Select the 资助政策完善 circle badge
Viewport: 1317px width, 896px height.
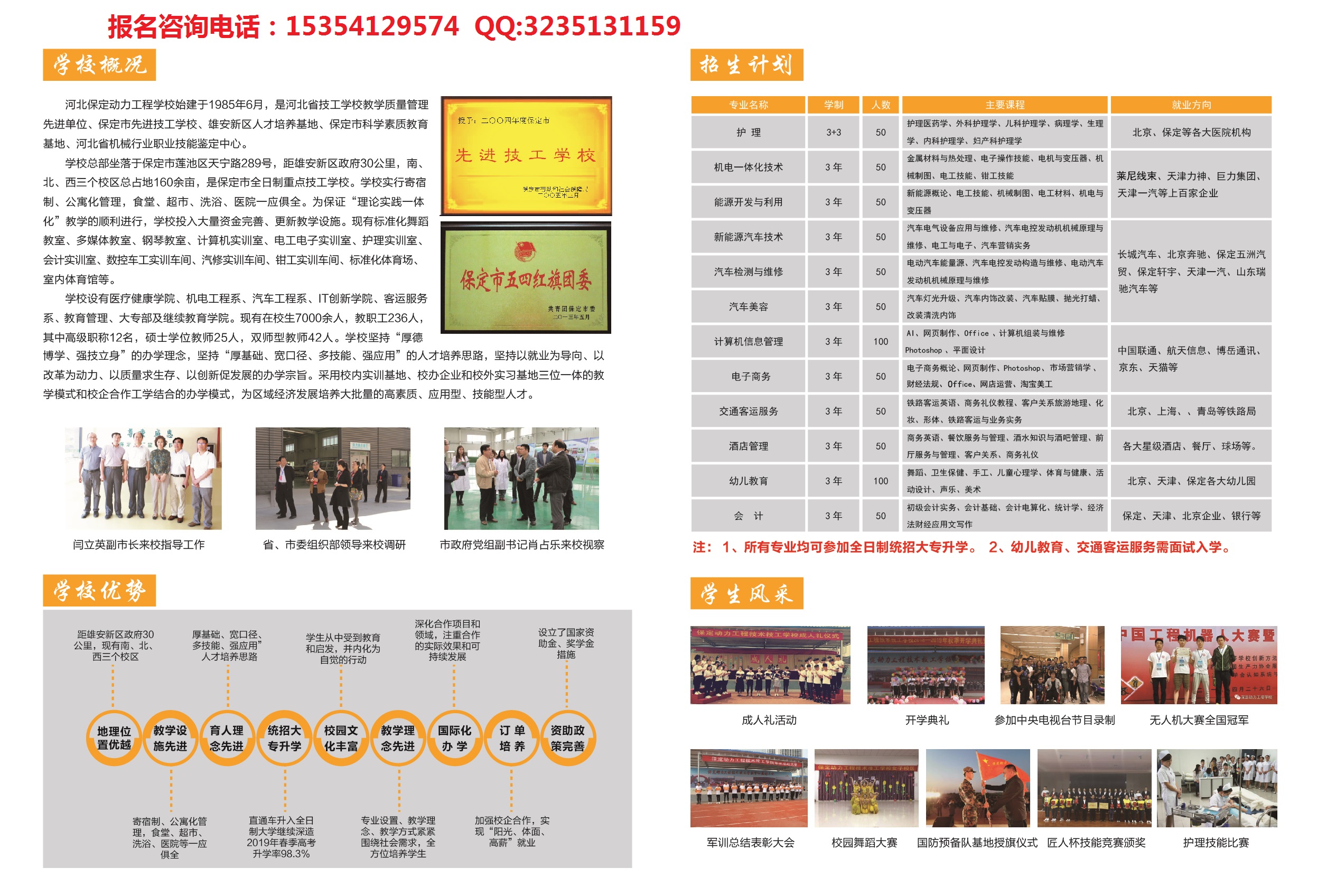coord(568,738)
